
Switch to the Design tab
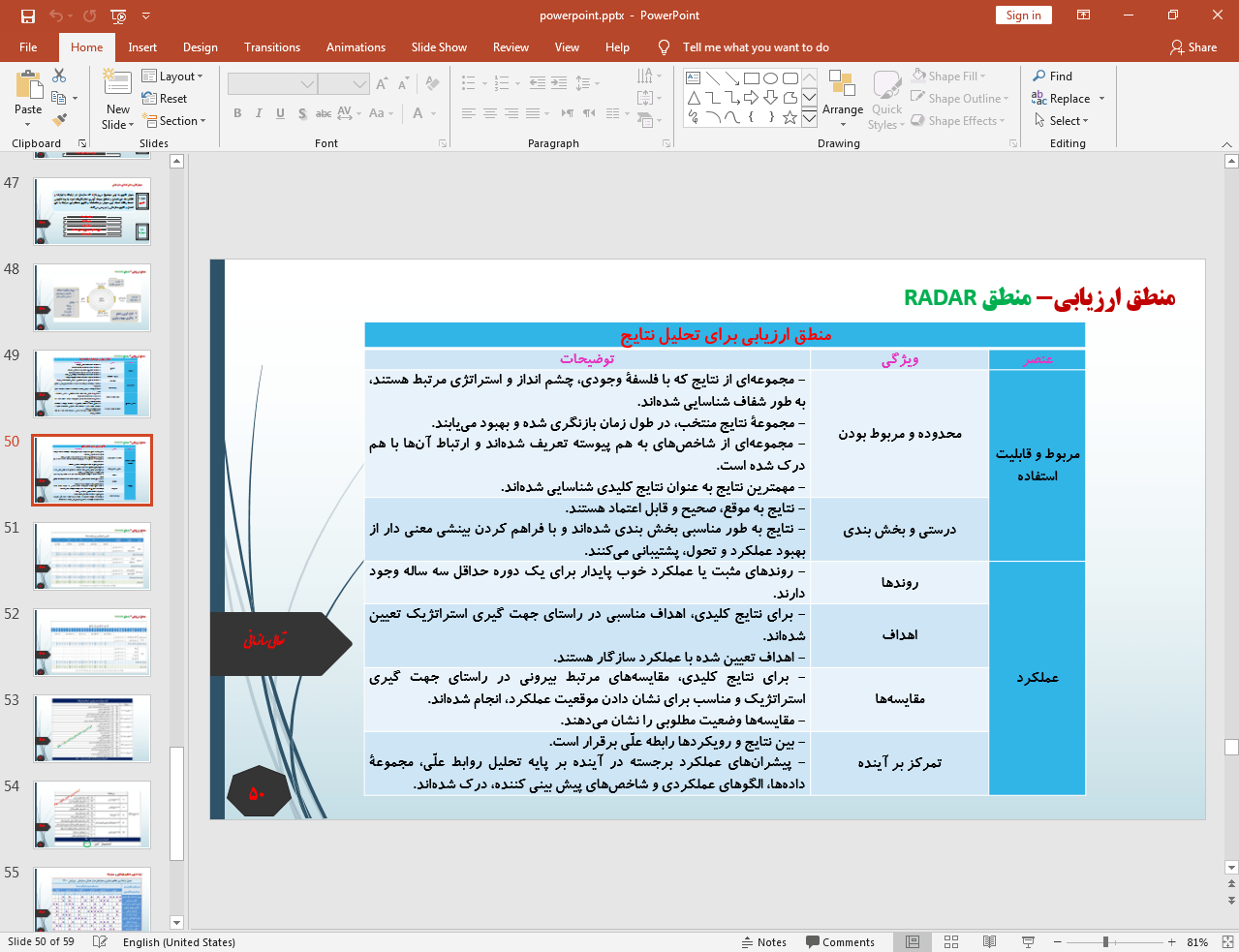201,47
